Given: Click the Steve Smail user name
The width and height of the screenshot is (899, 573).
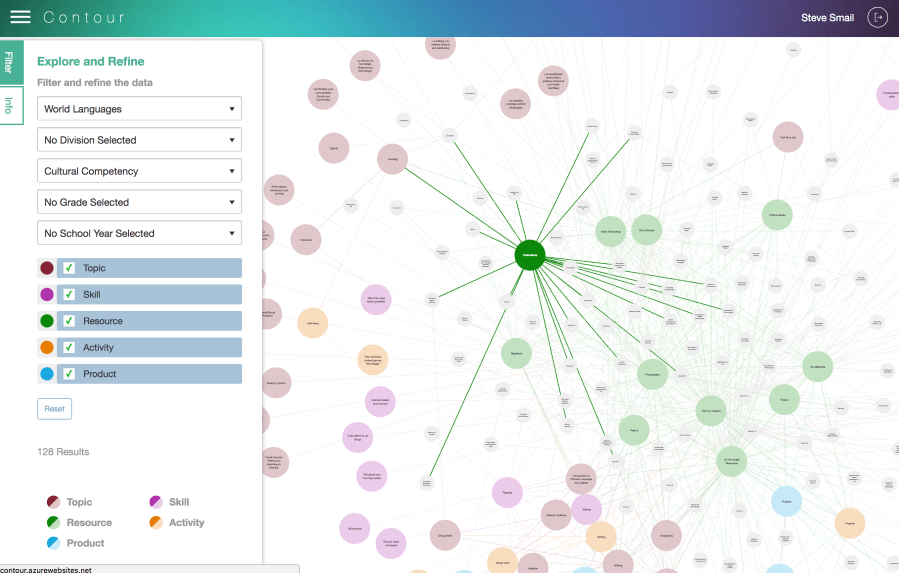Looking at the screenshot, I should click(x=828, y=18).
